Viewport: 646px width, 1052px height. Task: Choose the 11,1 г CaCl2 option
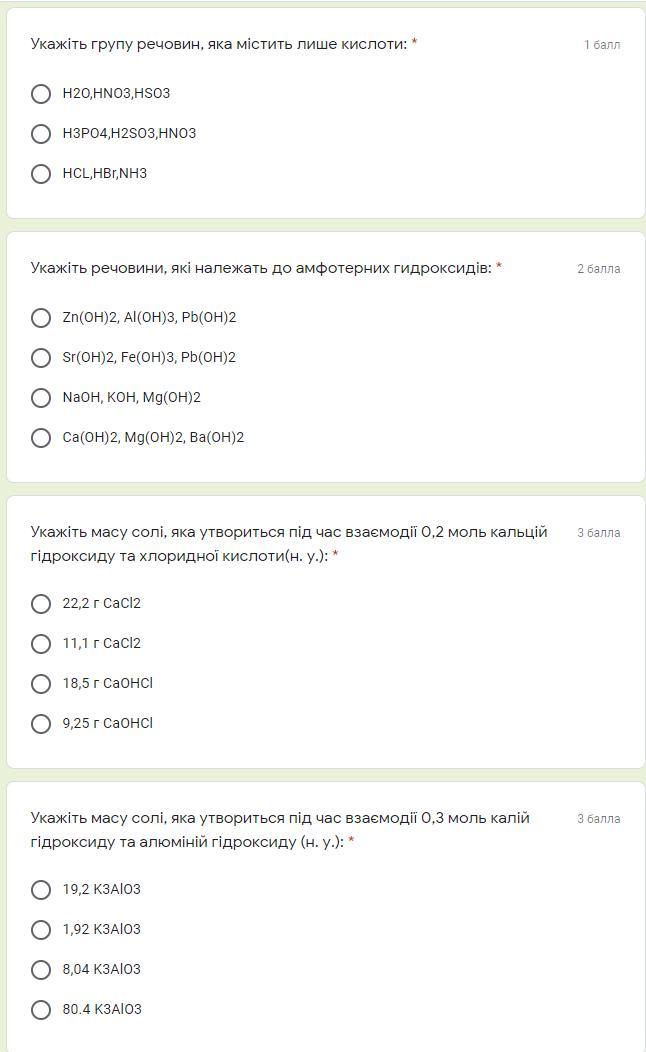point(41,644)
